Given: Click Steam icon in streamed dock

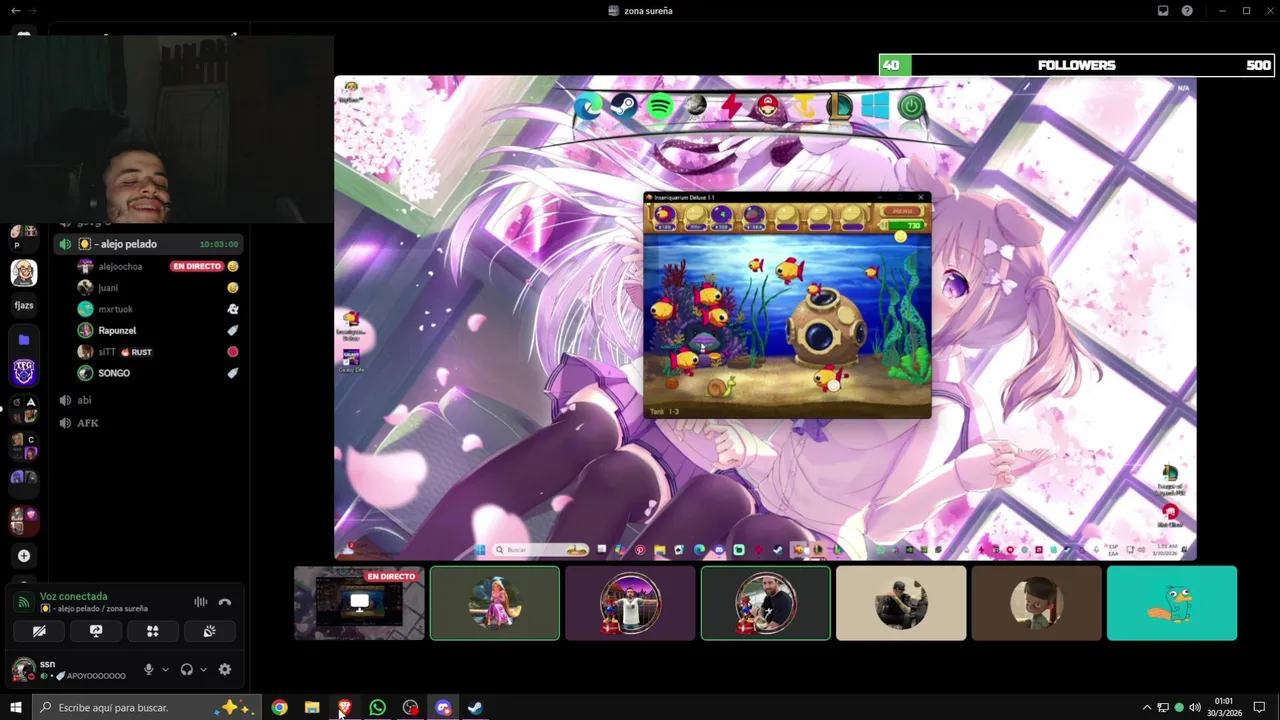Looking at the screenshot, I should coord(624,106).
